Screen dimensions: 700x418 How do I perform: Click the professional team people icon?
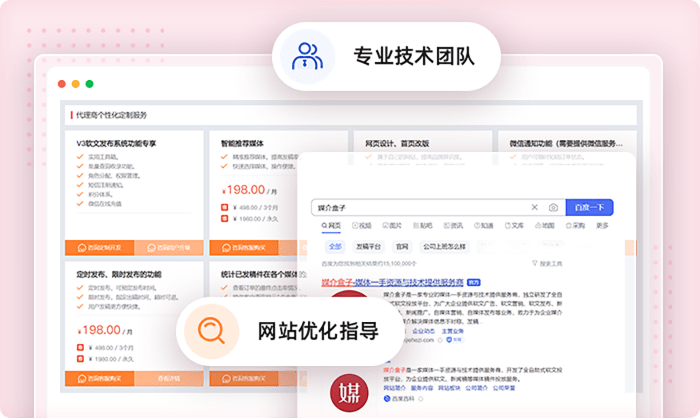tap(307, 56)
